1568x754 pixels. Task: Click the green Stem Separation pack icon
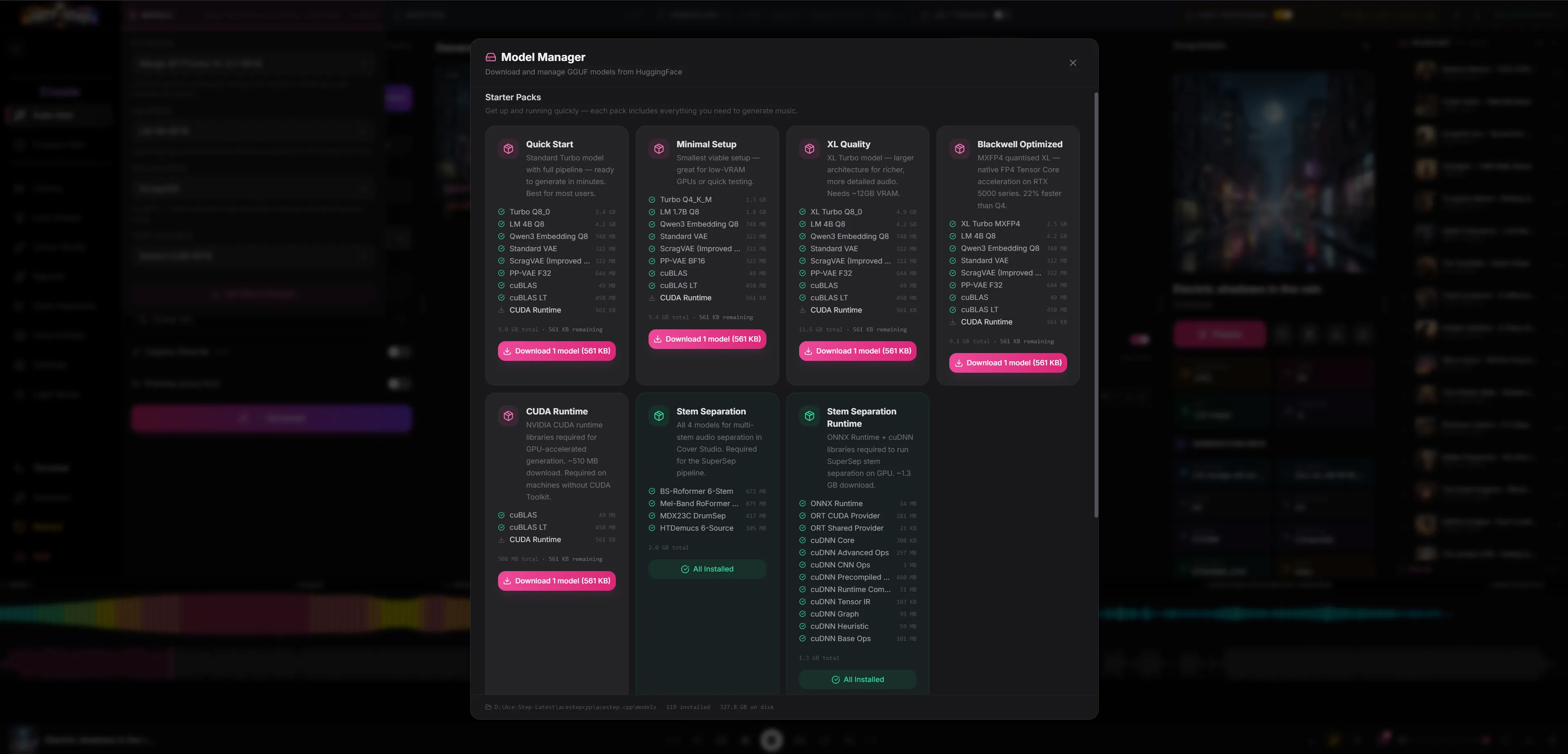[x=659, y=416]
